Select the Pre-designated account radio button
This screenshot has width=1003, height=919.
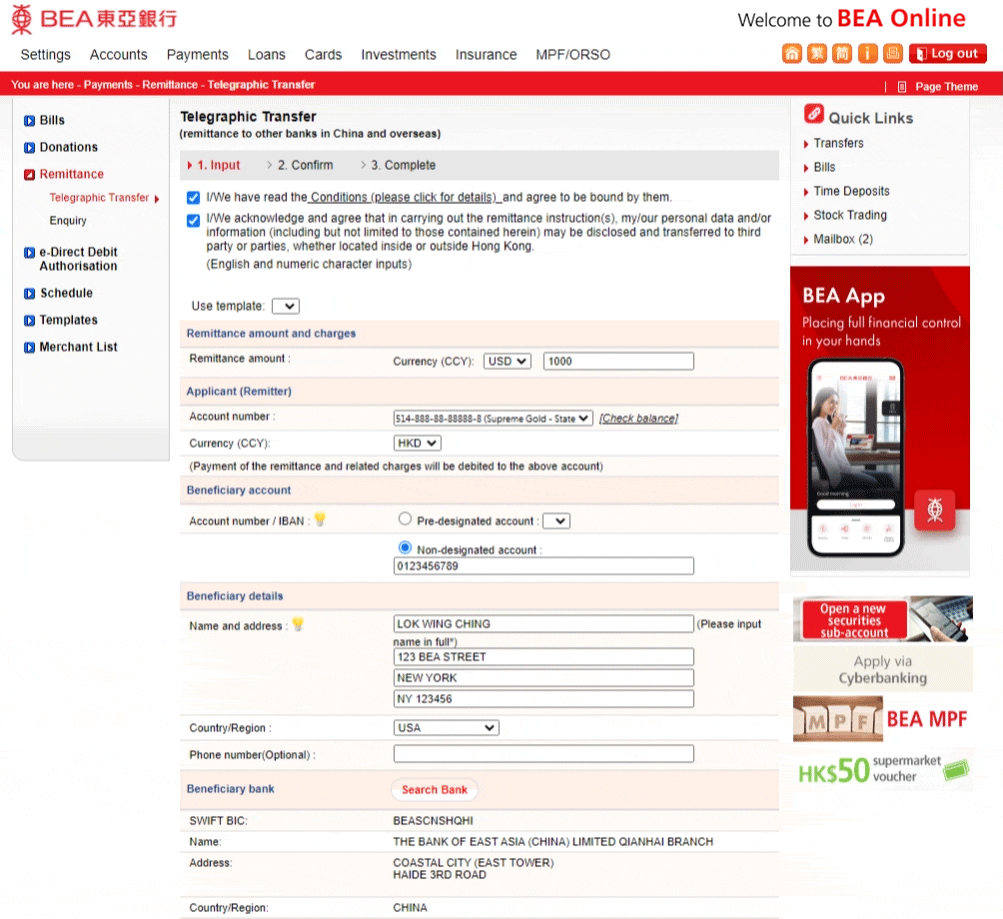click(x=405, y=519)
